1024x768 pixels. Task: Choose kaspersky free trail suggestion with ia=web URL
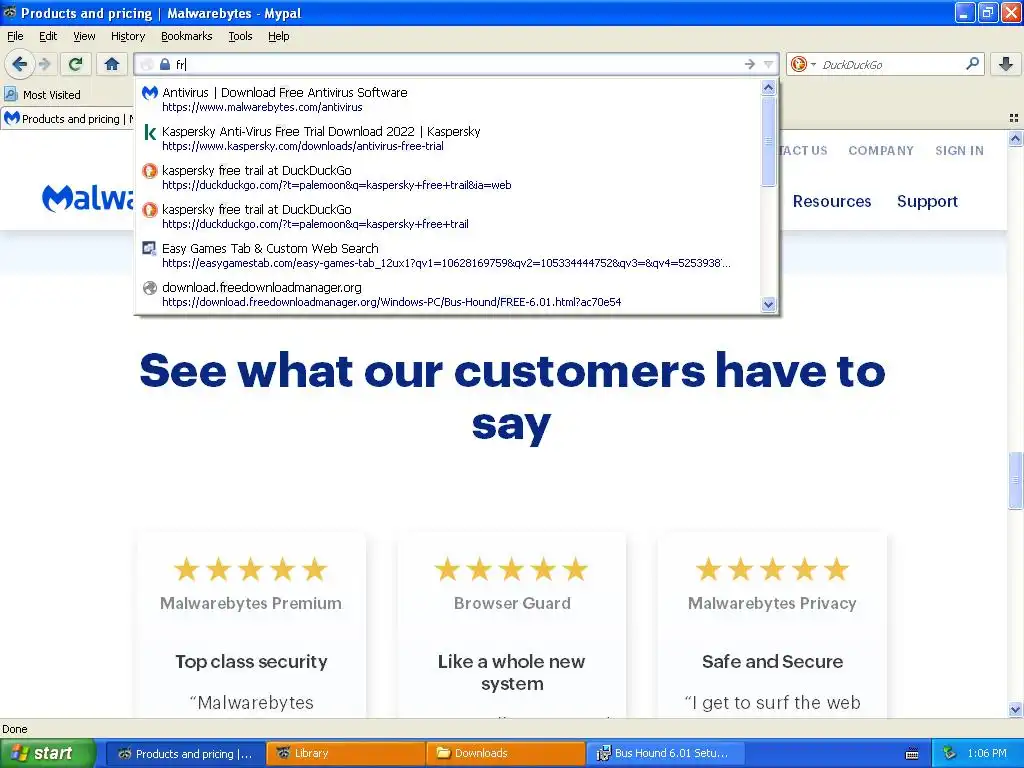point(449,177)
